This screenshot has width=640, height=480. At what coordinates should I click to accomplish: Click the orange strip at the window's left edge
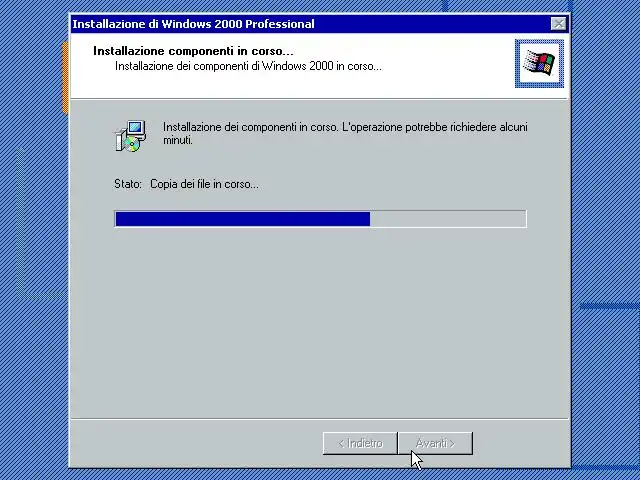tap(65, 77)
